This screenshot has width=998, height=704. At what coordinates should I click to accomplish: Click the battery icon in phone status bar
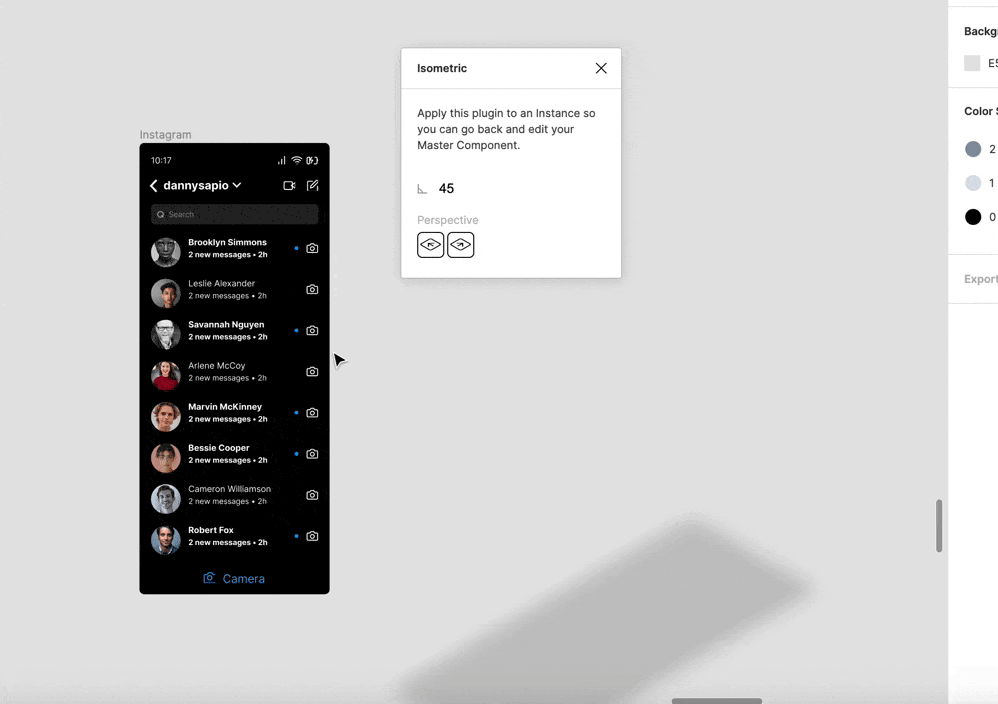tap(312, 160)
